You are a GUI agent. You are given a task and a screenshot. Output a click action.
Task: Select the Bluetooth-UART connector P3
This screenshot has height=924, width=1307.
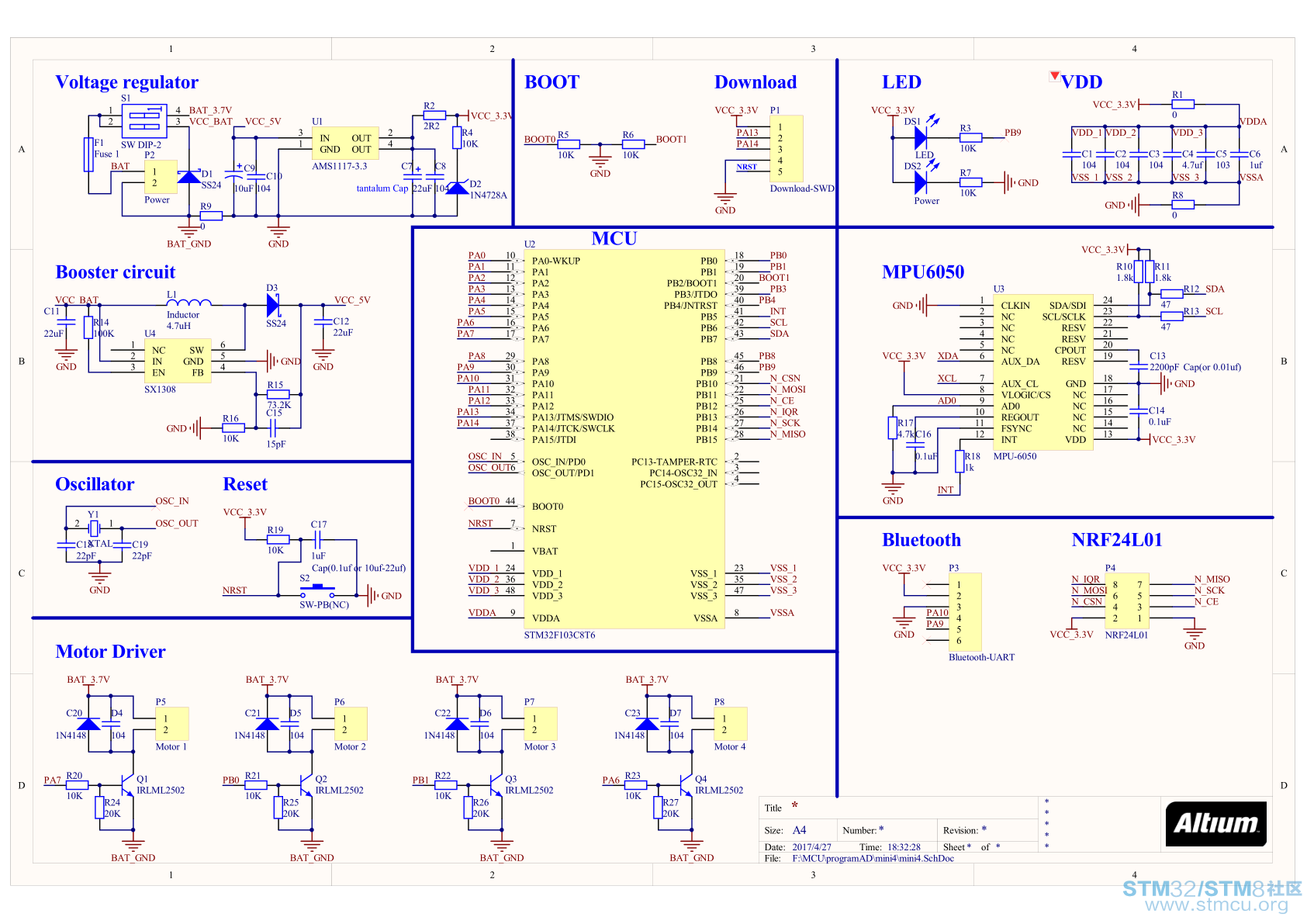(965, 612)
